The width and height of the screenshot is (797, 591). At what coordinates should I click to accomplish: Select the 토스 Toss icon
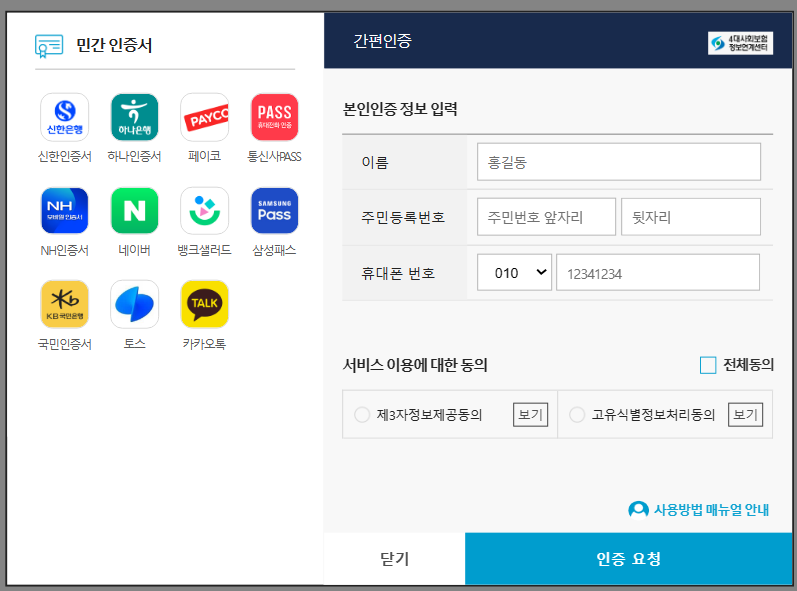134,304
